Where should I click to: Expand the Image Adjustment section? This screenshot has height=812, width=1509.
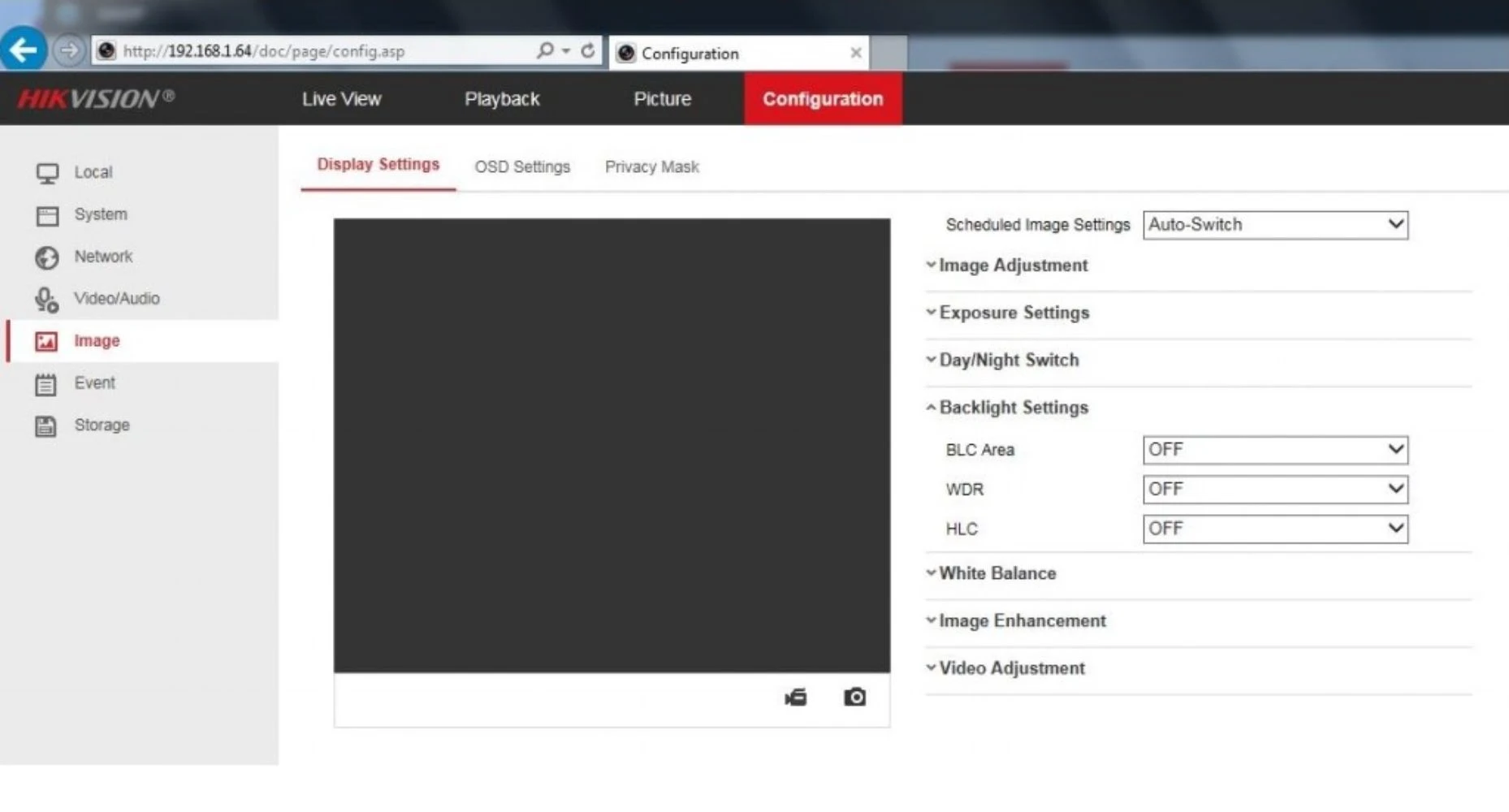[x=1006, y=266]
